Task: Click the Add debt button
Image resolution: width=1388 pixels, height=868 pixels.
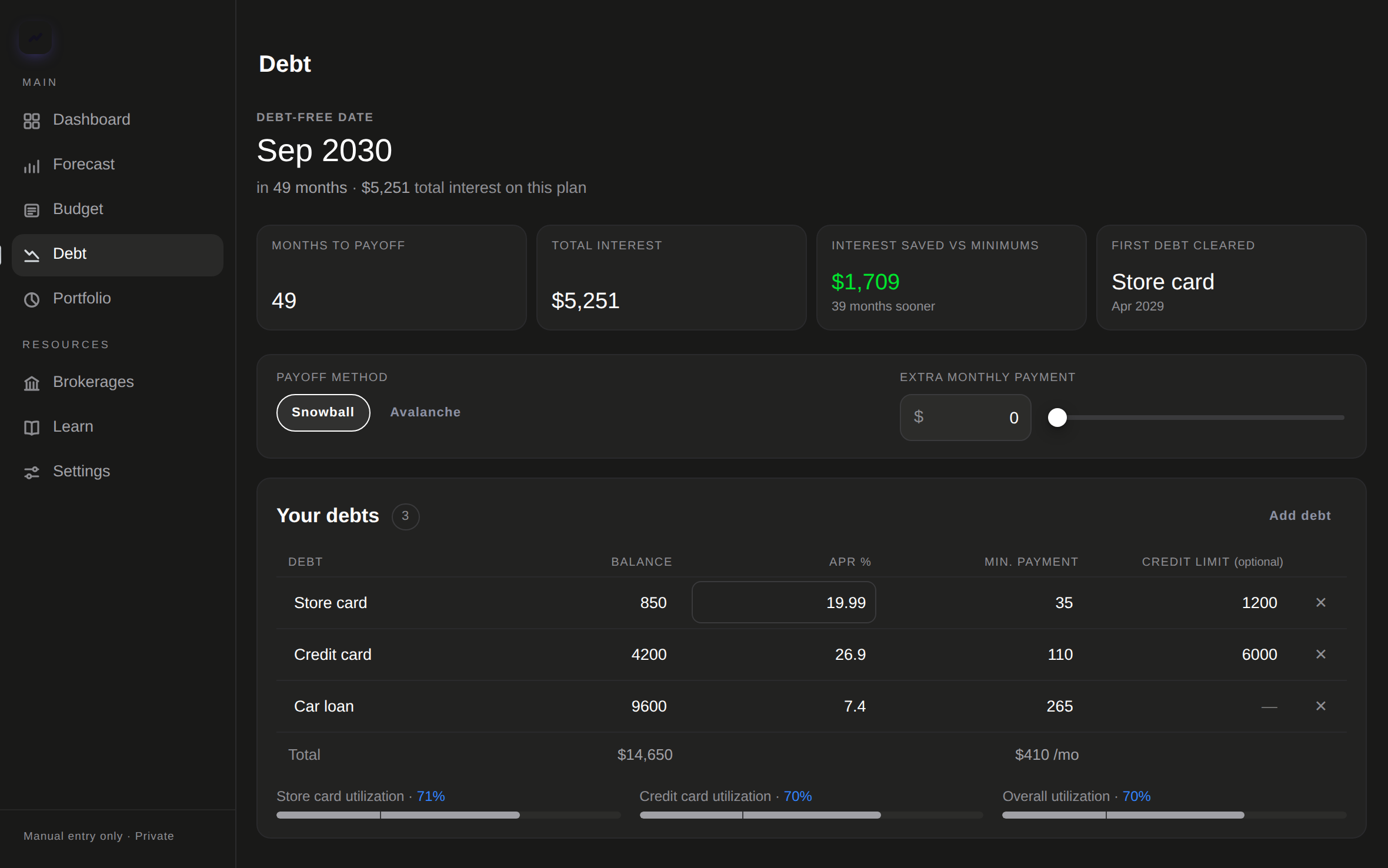Action: pos(1300,516)
